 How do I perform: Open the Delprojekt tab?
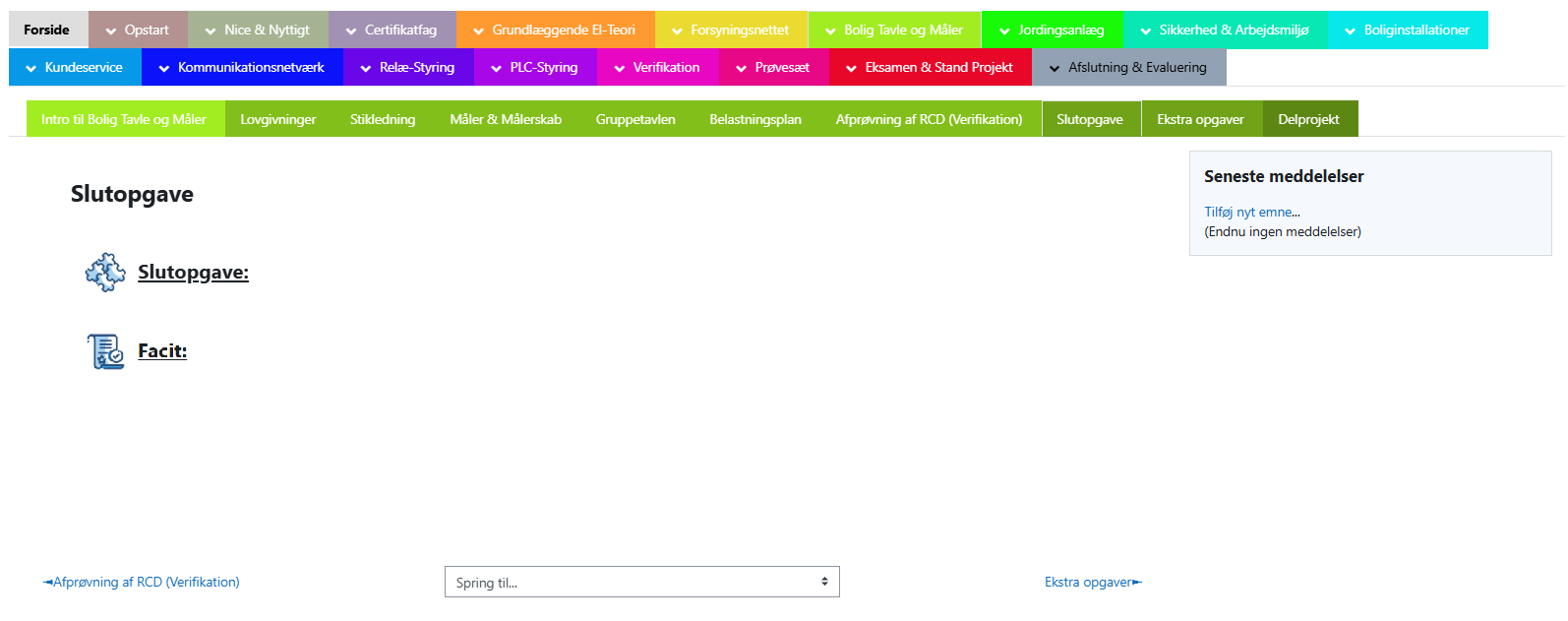click(x=1308, y=119)
